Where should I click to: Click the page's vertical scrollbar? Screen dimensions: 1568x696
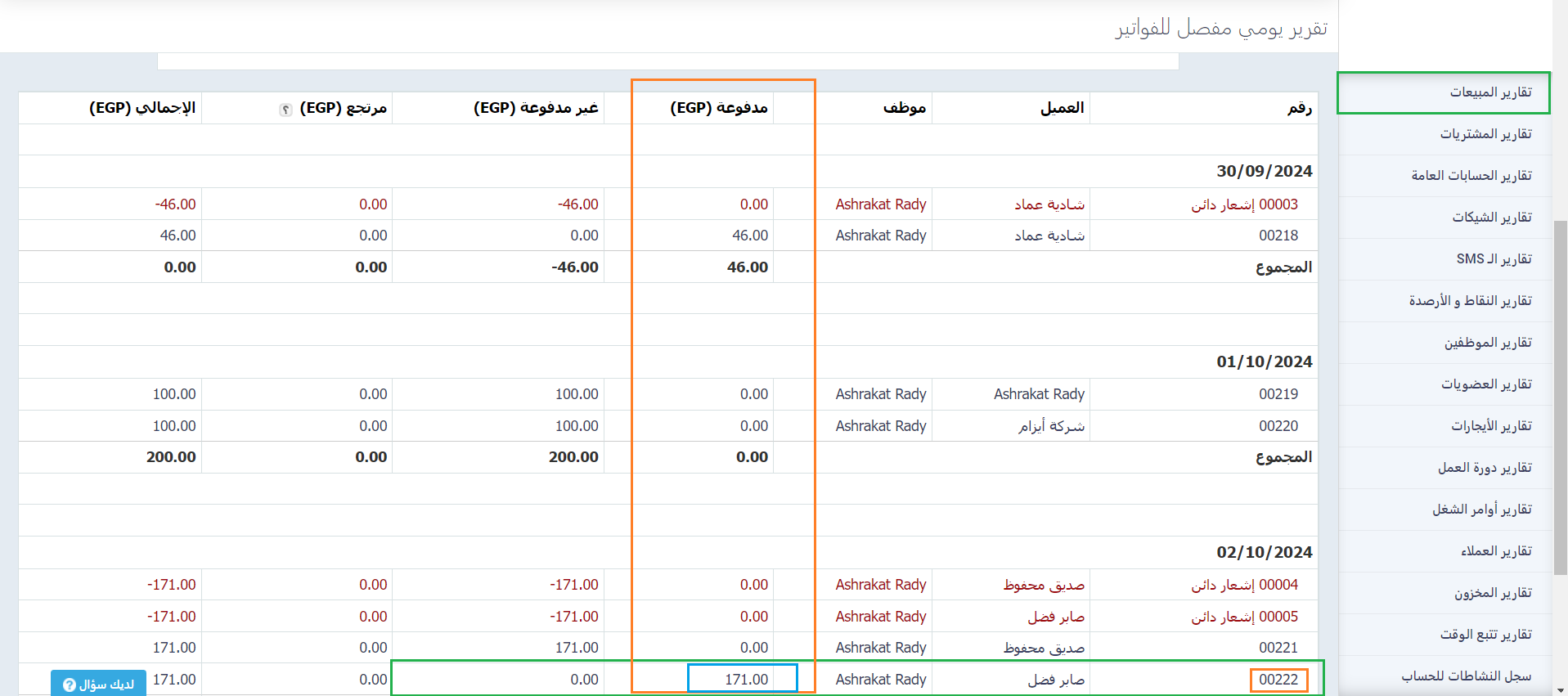[1560, 393]
